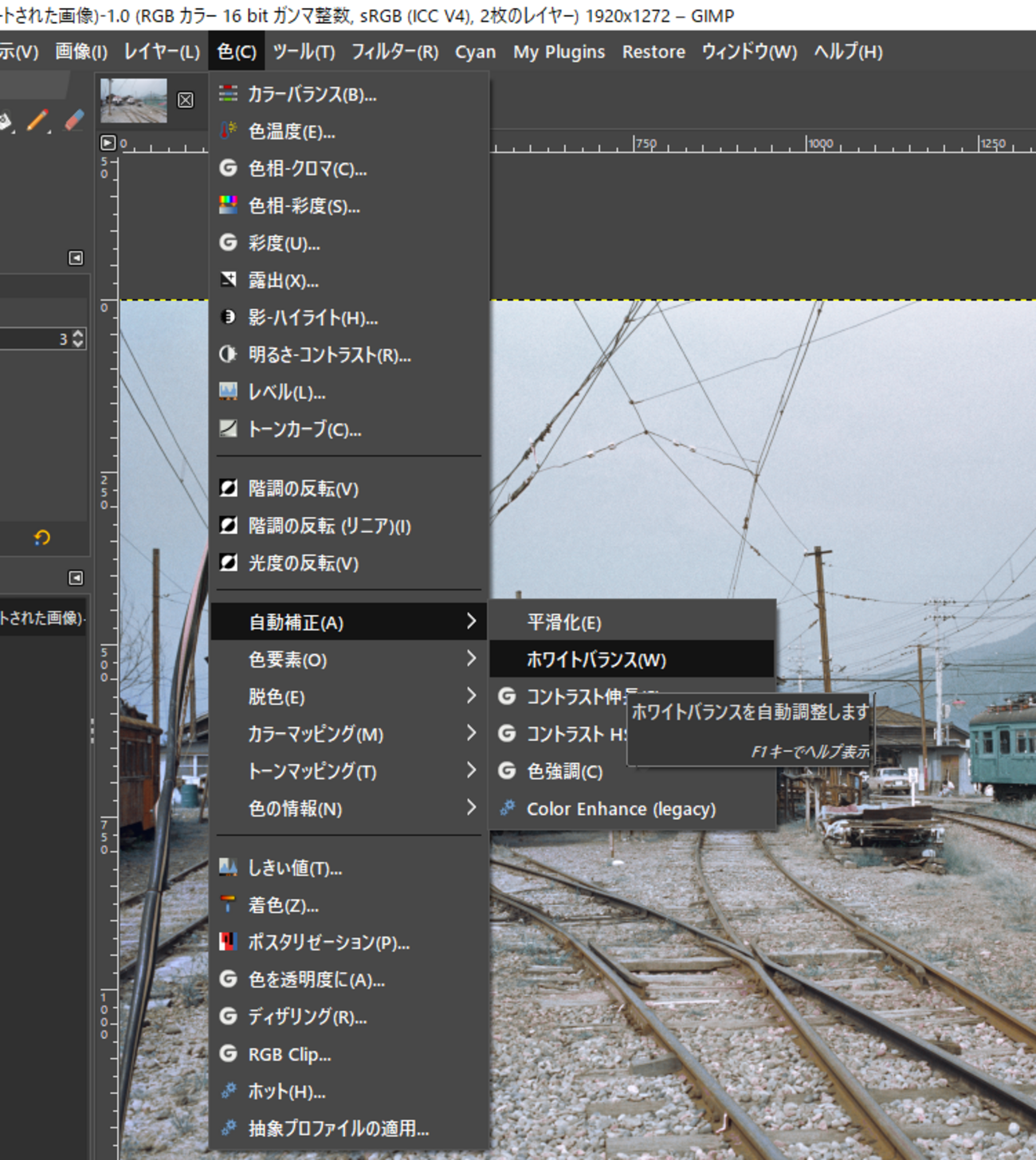Open the フィルター(R) menu

pos(395,52)
